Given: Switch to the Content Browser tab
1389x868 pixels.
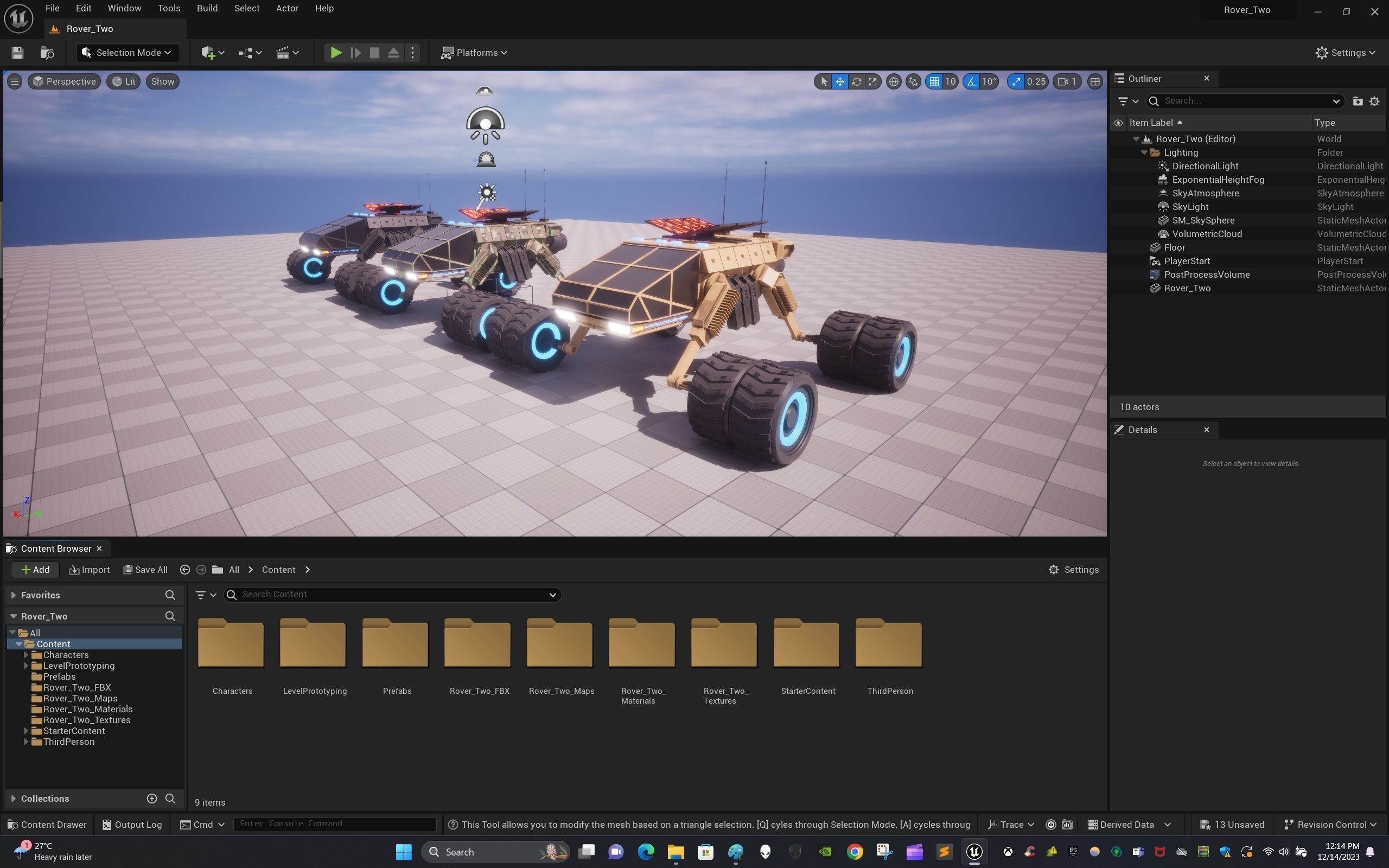Looking at the screenshot, I should coord(56,548).
